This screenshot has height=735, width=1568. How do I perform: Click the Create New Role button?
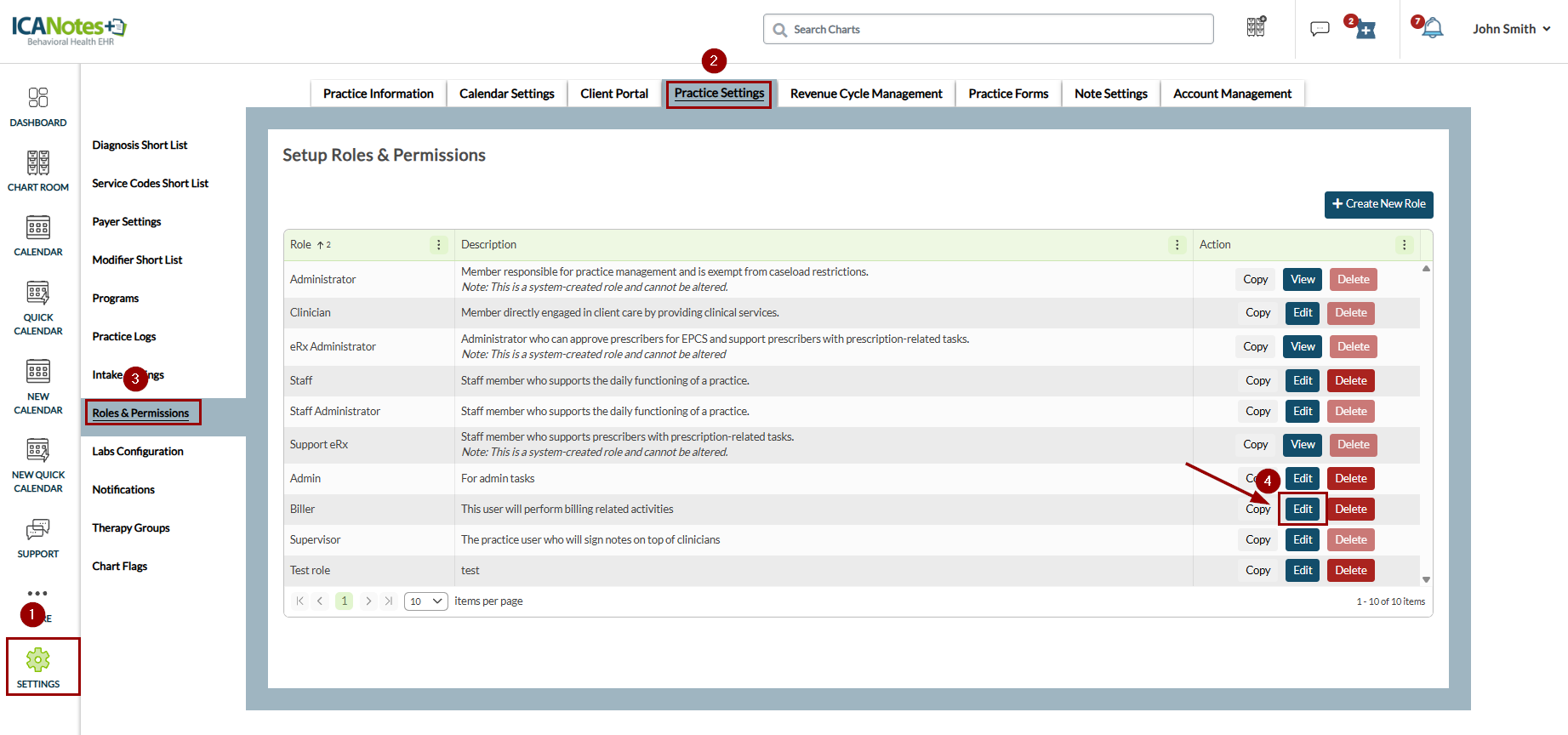coord(1378,204)
